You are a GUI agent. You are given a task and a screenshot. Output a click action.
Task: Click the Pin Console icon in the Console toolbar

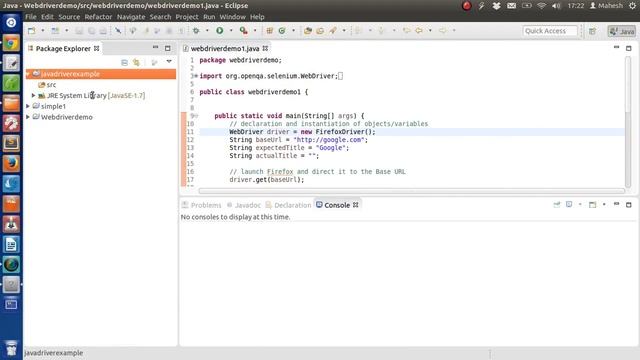click(x=557, y=204)
